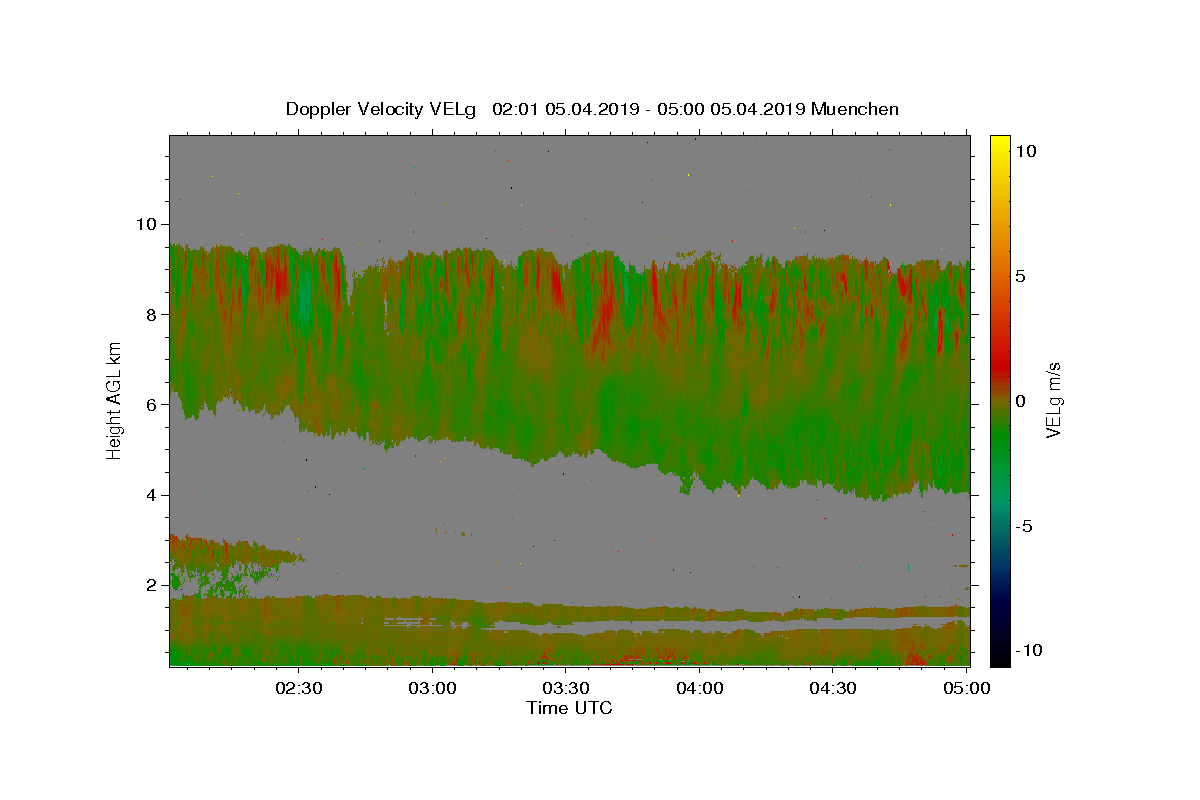Click the 'Time UTC' axis label

(569, 708)
